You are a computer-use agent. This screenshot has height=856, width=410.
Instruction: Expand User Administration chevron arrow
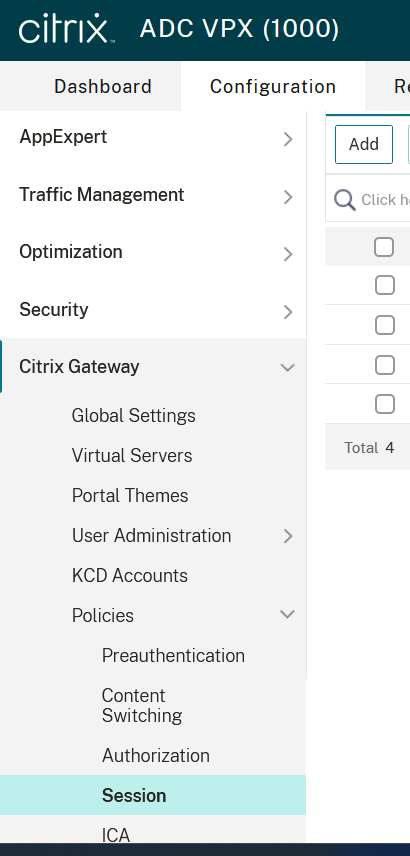[x=288, y=536]
